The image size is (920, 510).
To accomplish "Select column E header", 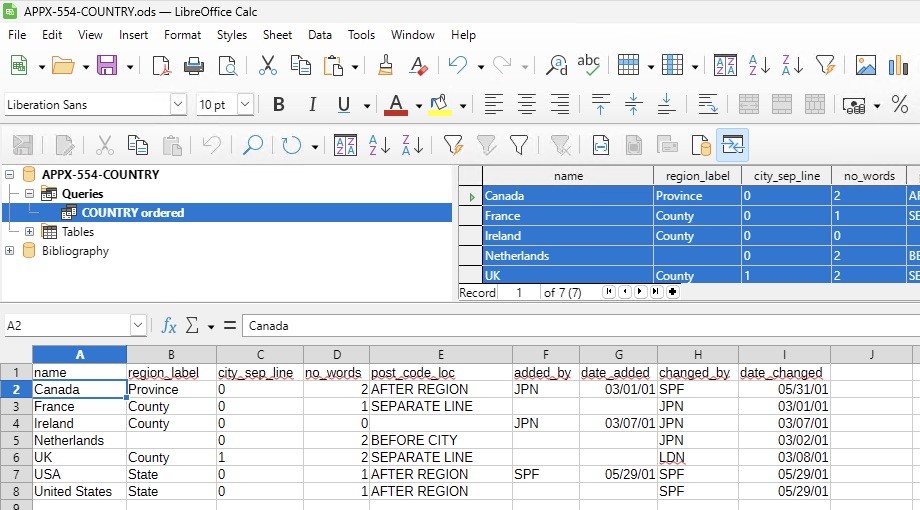I will (x=441, y=354).
